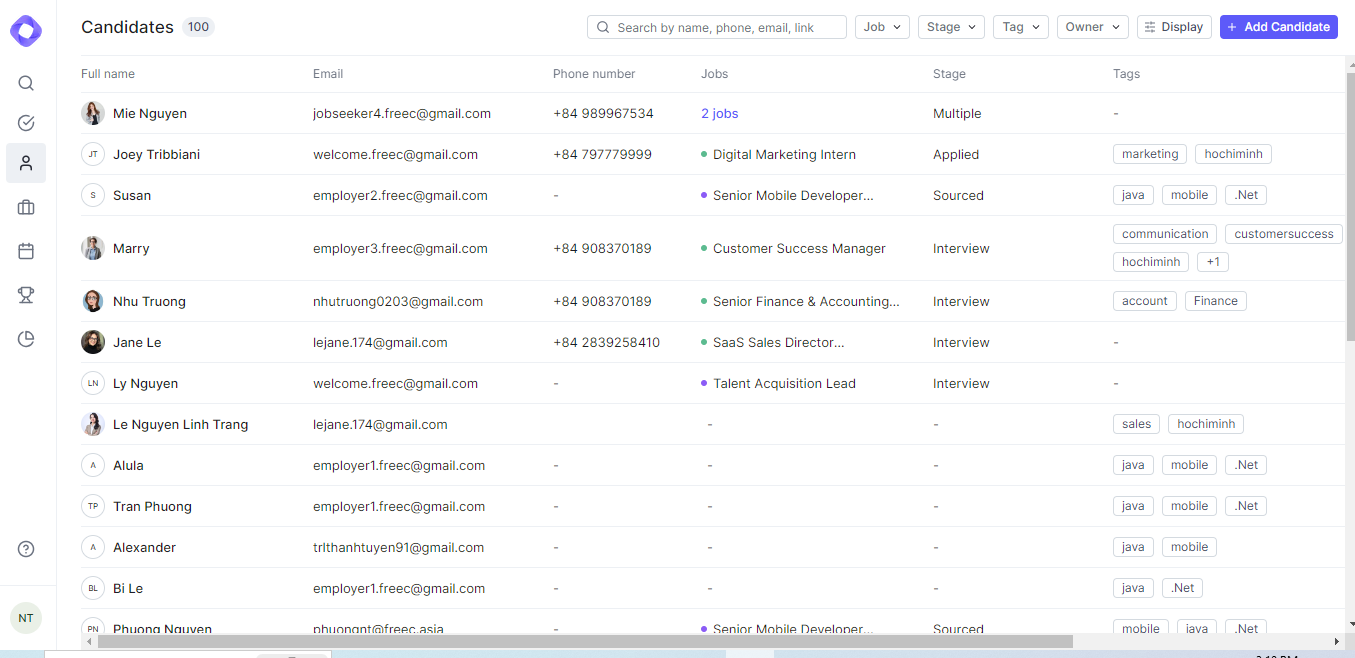The width and height of the screenshot is (1355, 658).
Task: Open the calendar icon in the sidebar
Action: (26, 251)
